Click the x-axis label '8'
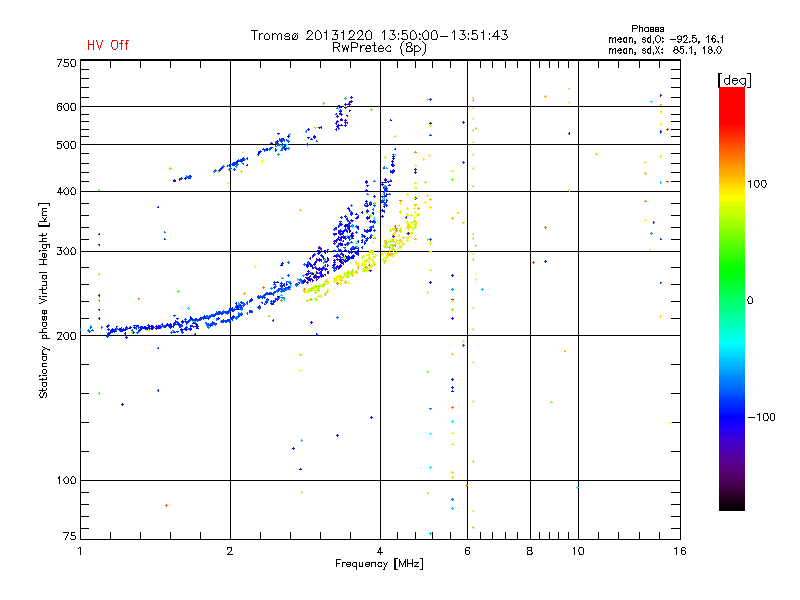800x600 pixels. 530,551
